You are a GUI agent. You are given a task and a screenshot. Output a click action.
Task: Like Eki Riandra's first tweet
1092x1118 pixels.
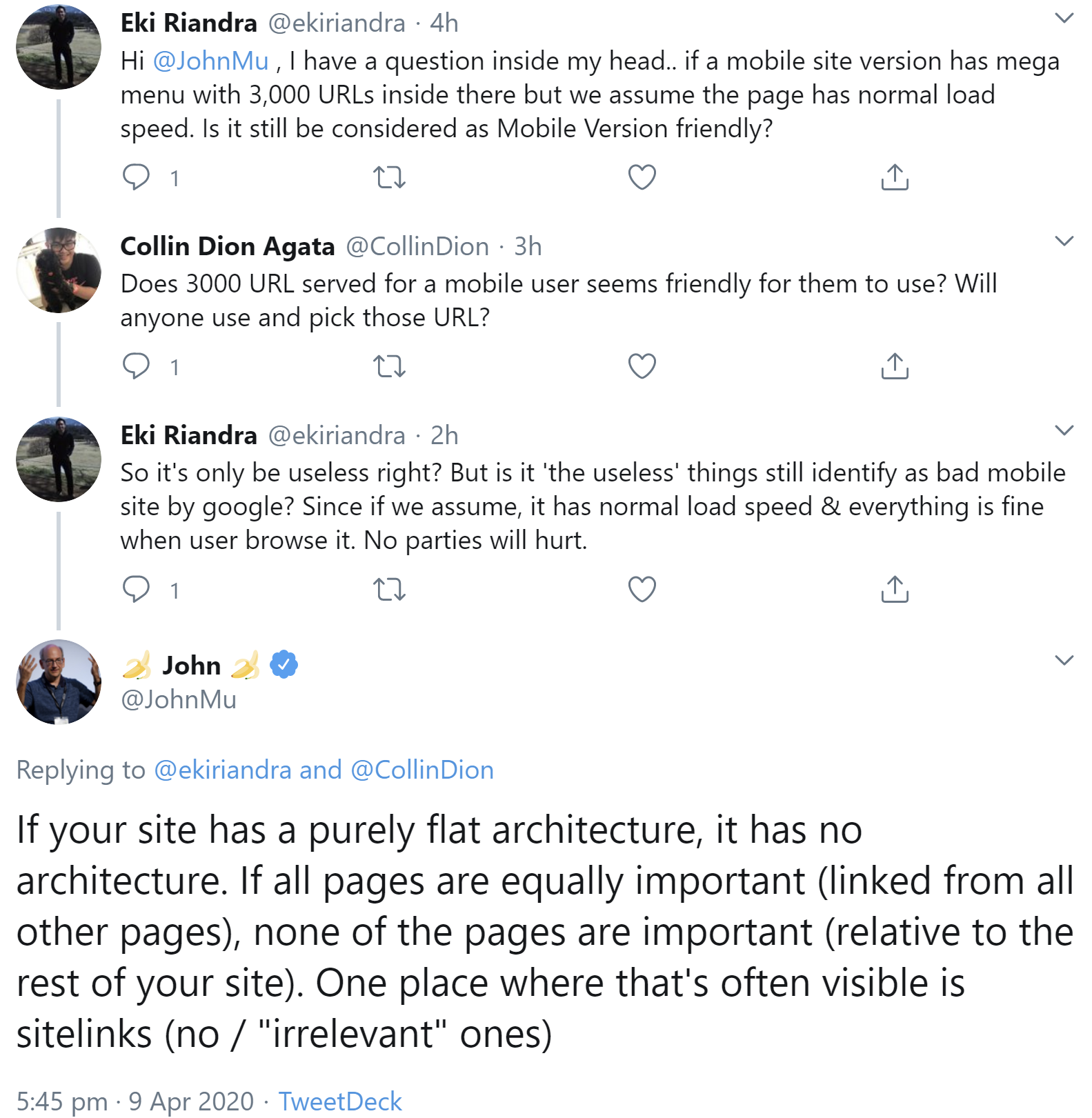642,177
